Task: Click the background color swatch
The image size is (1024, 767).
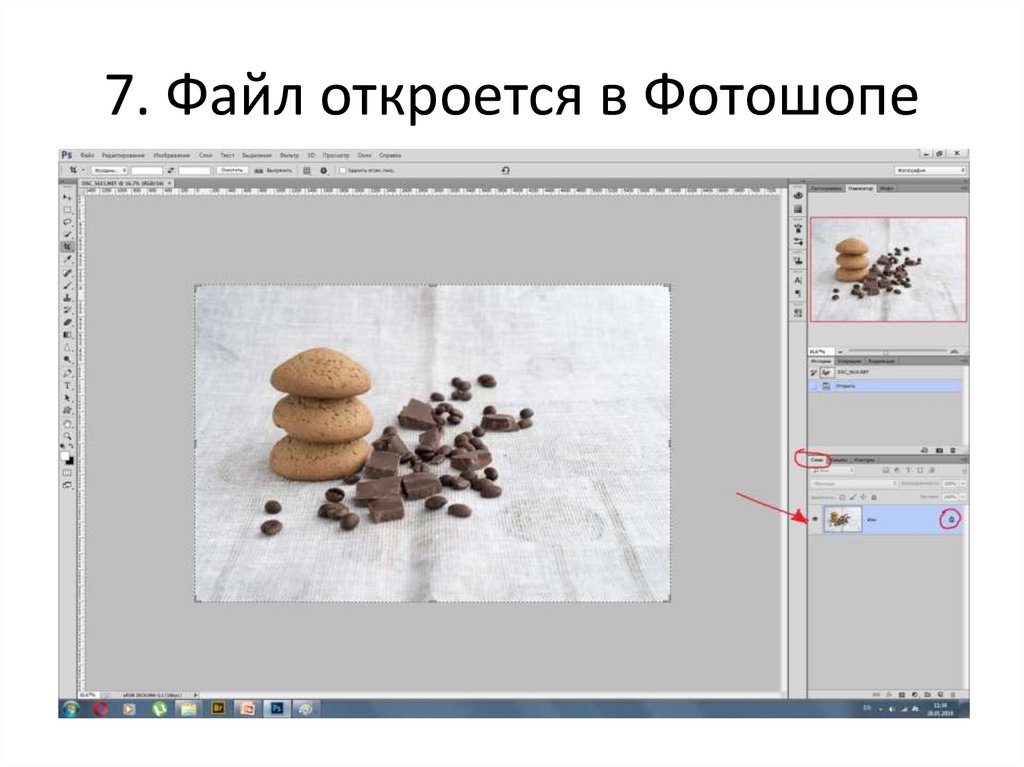Action: click(x=70, y=461)
